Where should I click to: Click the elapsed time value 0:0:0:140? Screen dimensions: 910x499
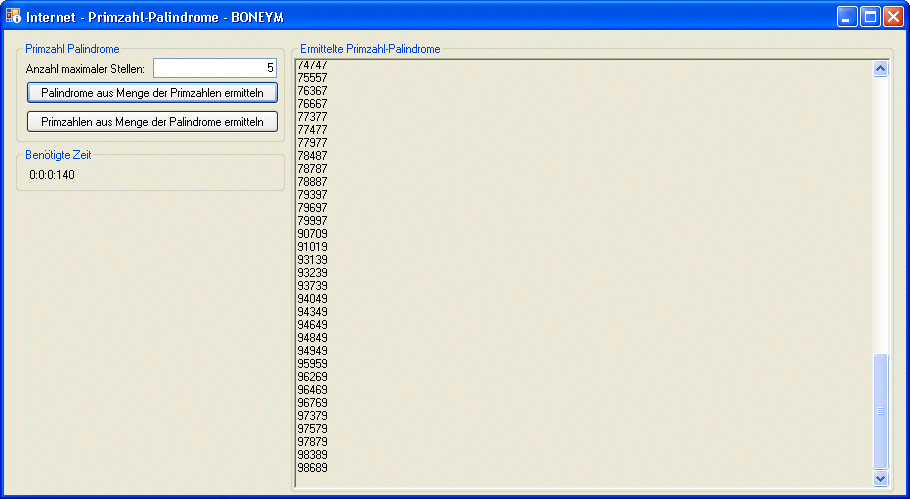click(52, 175)
